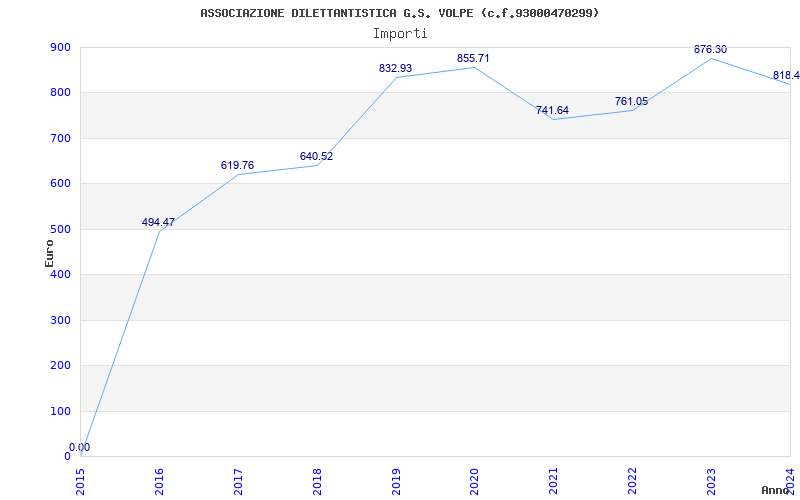Click the 876.30 peak value label

pos(710,49)
